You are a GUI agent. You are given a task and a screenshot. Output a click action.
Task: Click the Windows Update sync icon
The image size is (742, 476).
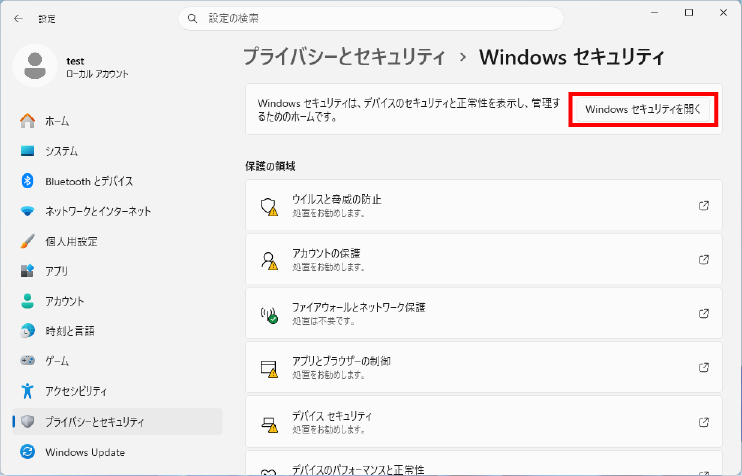pos(27,452)
